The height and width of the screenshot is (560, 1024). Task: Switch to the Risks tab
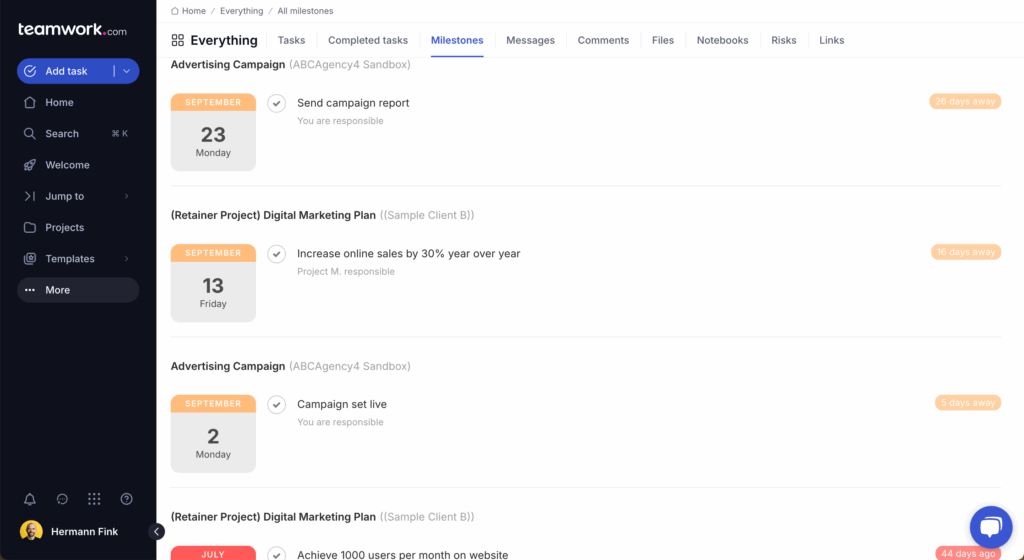[x=784, y=40]
